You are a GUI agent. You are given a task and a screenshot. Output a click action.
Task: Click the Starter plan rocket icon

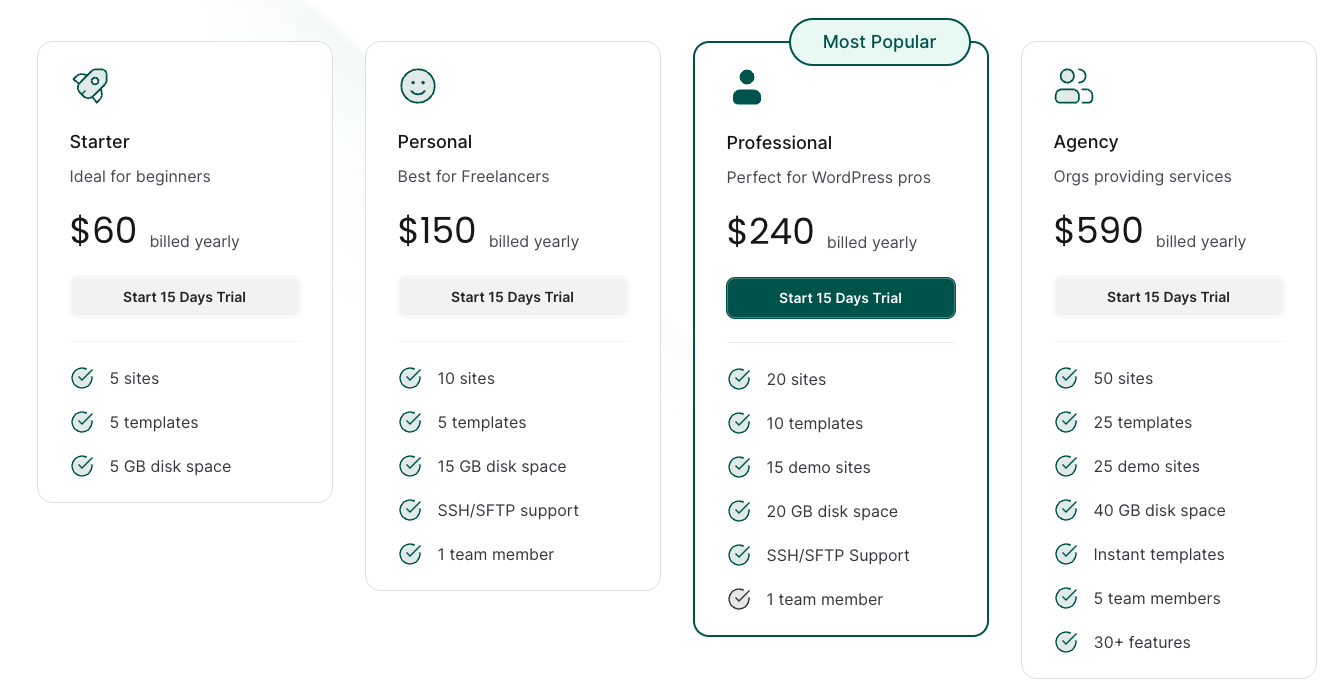tap(90, 85)
